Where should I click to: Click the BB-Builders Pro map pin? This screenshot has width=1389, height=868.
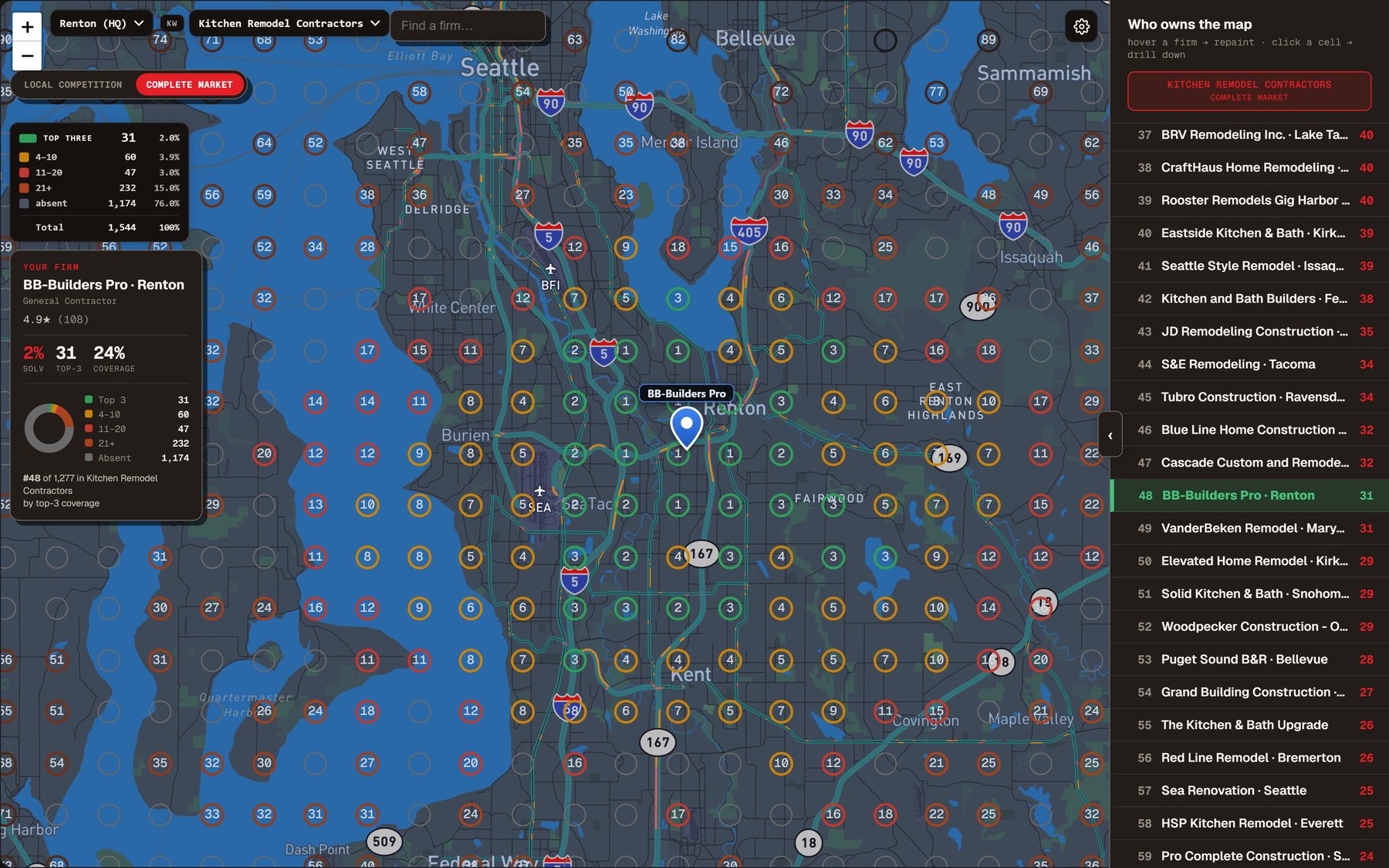(686, 427)
